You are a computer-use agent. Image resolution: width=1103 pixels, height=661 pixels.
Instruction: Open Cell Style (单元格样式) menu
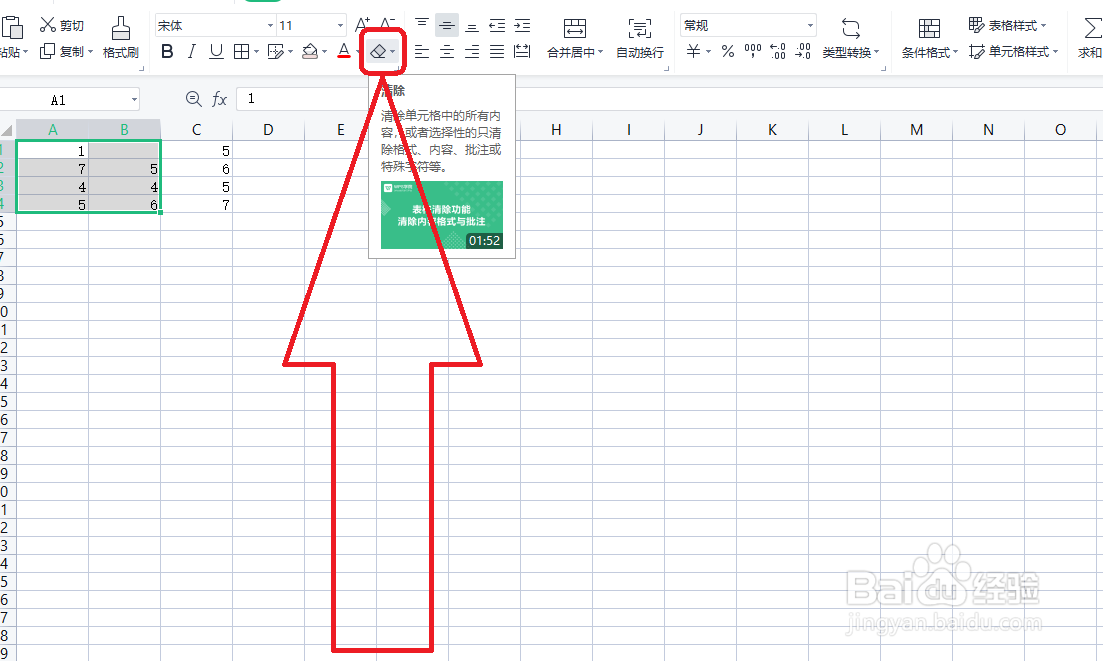[x=1014, y=51]
